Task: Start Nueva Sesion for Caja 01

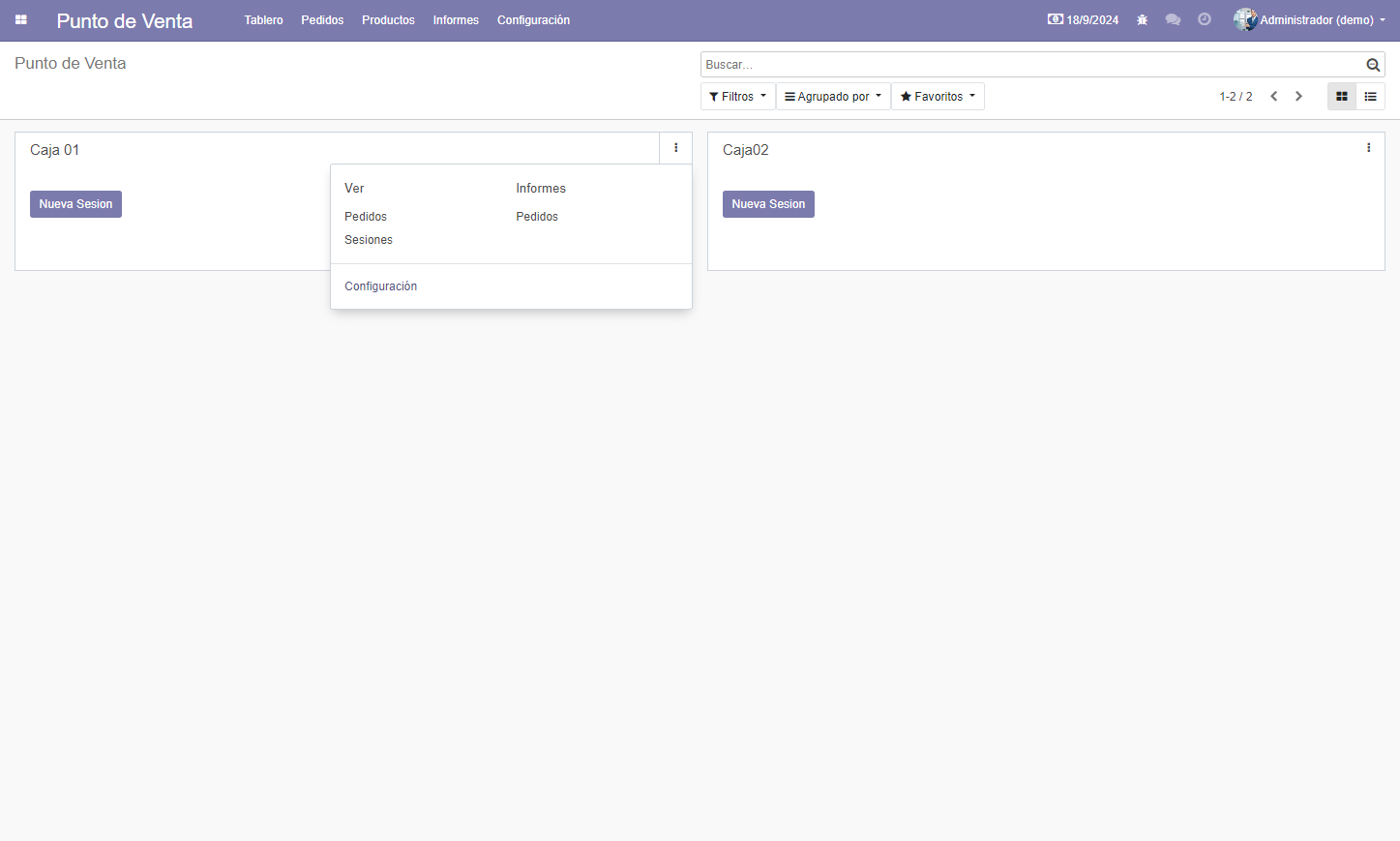Action: 75,204
